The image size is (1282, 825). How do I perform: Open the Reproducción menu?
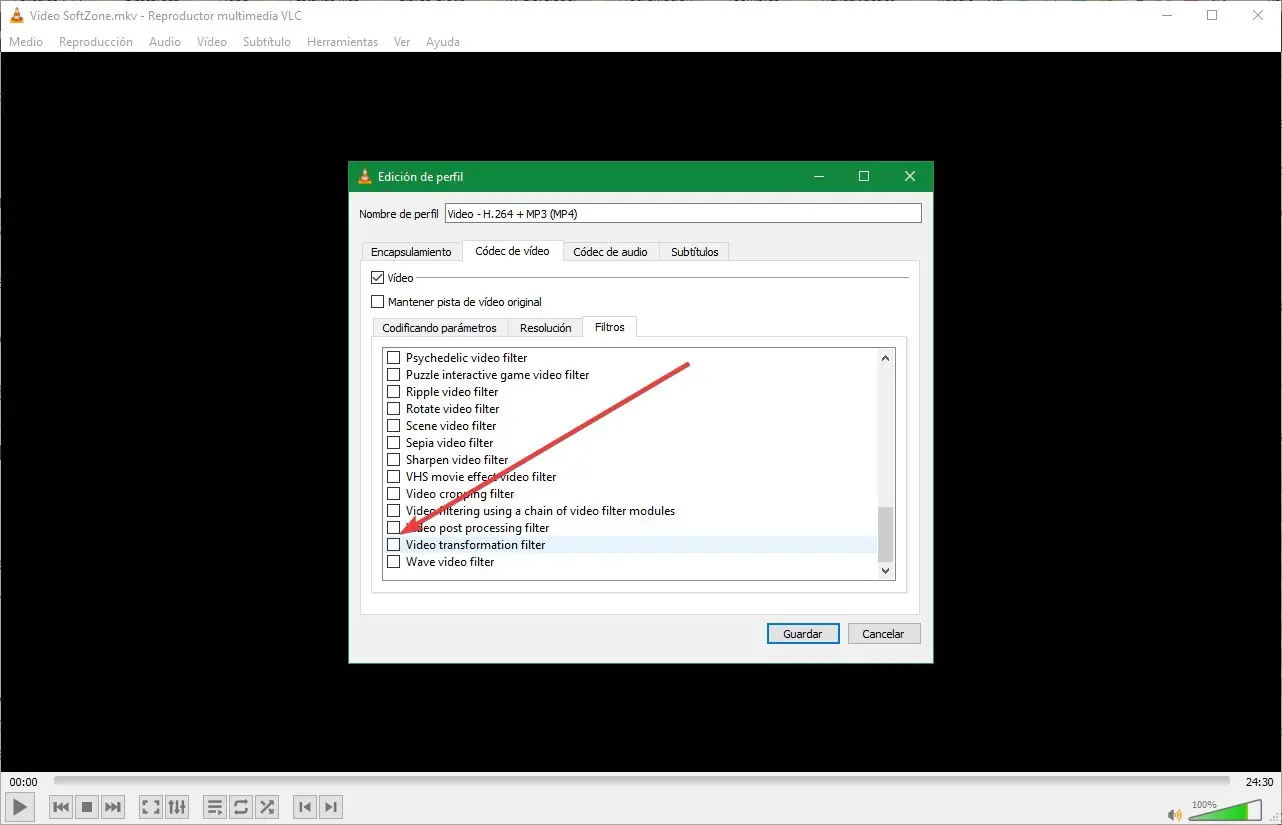point(96,42)
